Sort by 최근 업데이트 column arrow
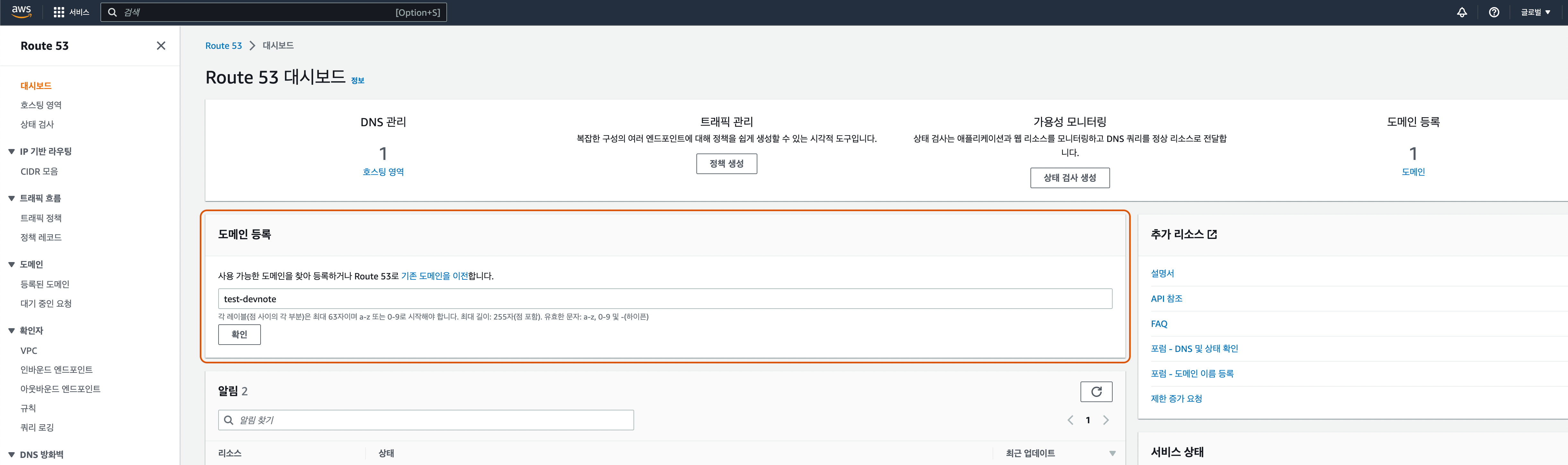The width and height of the screenshot is (1568, 465). 1112,453
